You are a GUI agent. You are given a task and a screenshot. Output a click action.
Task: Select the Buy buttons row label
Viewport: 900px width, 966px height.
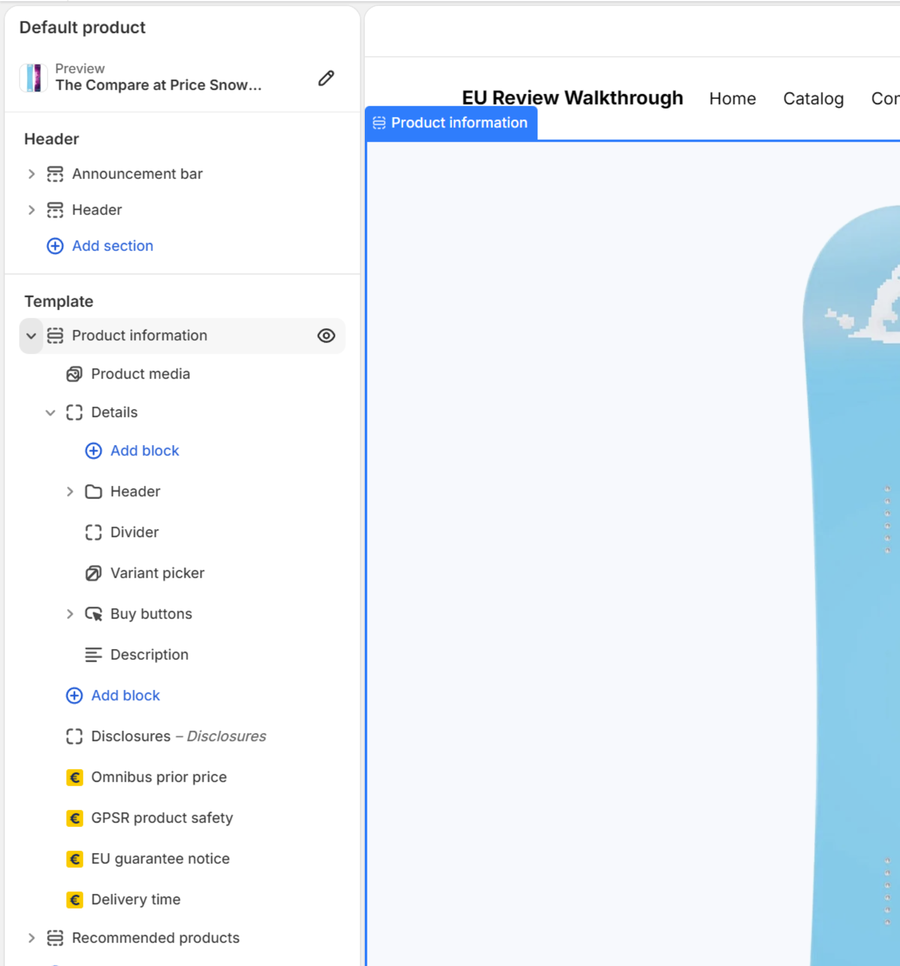[x=151, y=614]
